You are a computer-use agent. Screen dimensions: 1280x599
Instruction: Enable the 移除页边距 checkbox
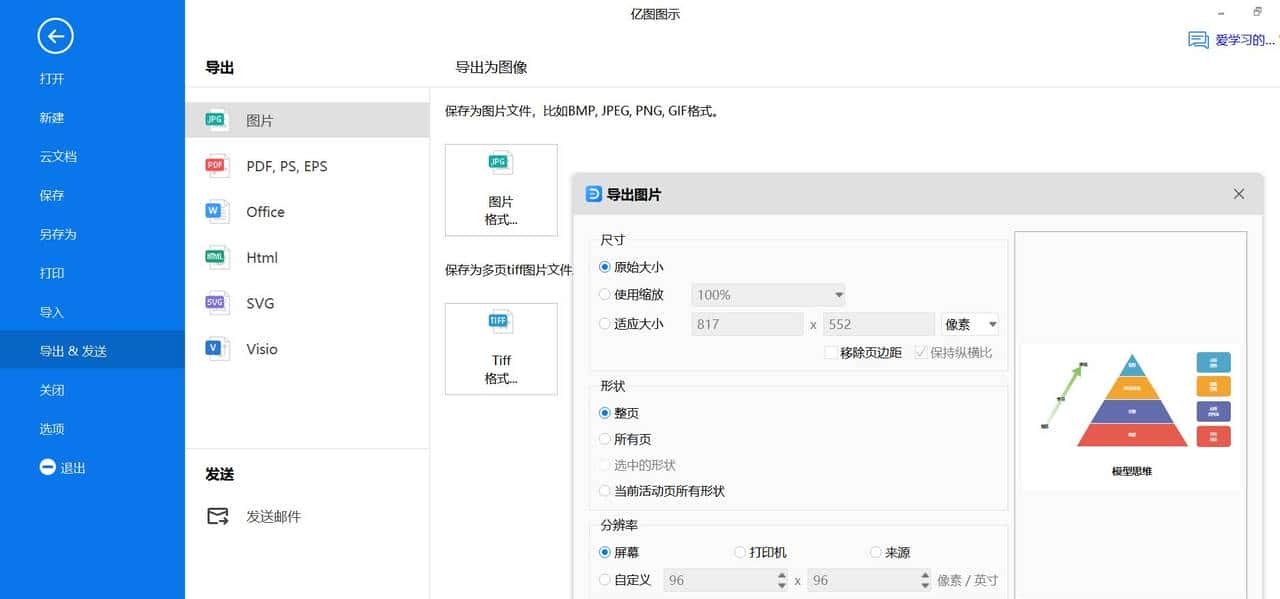point(830,352)
